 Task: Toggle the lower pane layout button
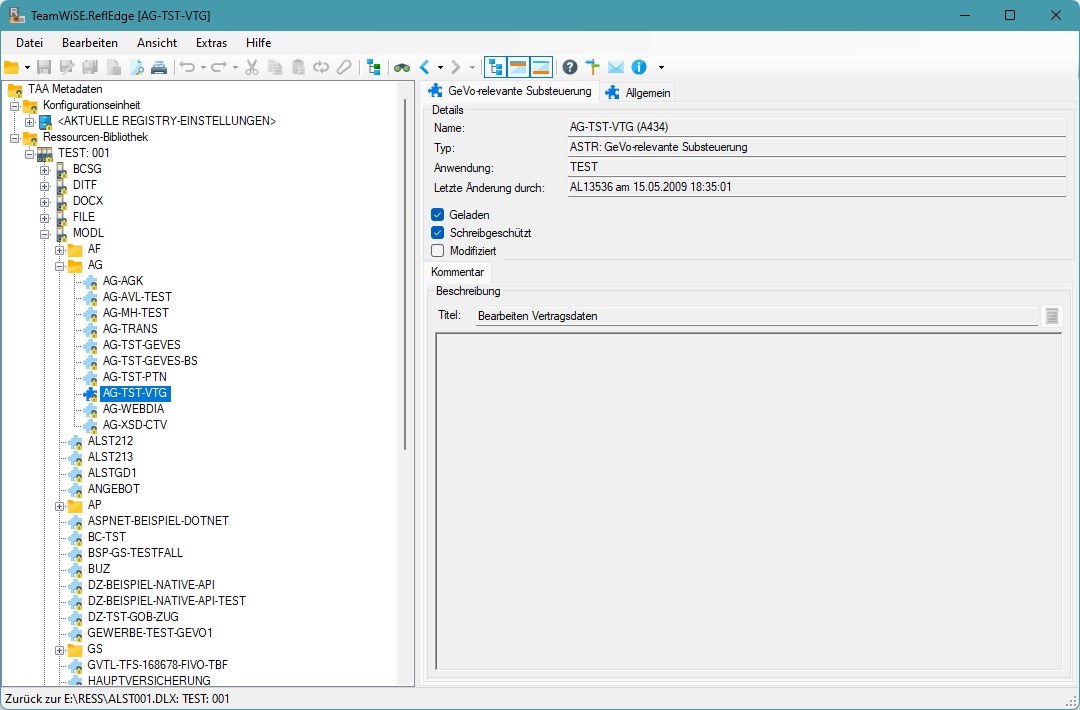click(x=541, y=67)
